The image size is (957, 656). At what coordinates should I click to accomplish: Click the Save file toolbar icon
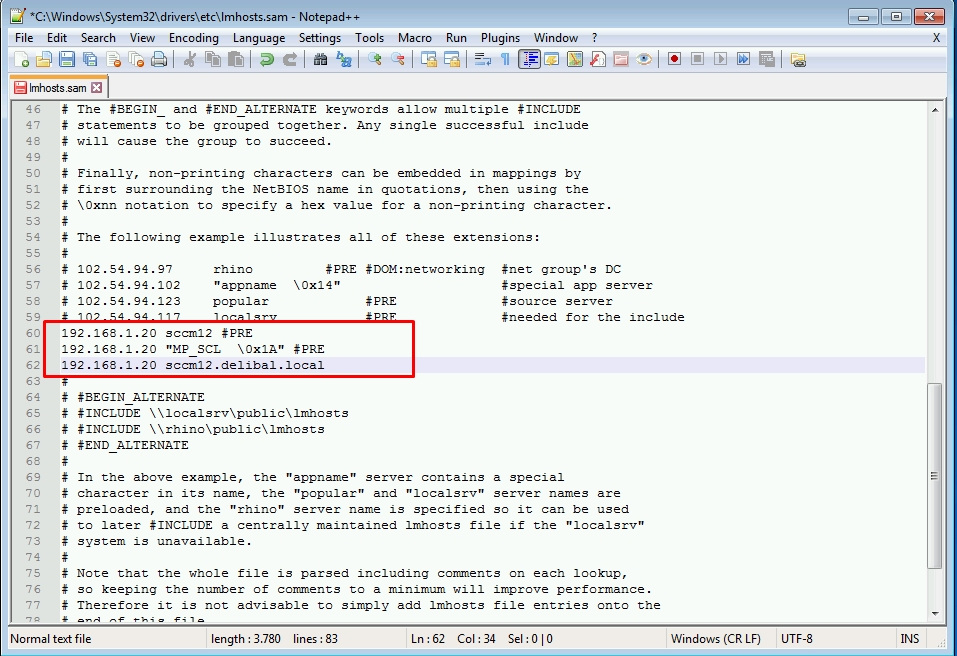(x=68, y=60)
